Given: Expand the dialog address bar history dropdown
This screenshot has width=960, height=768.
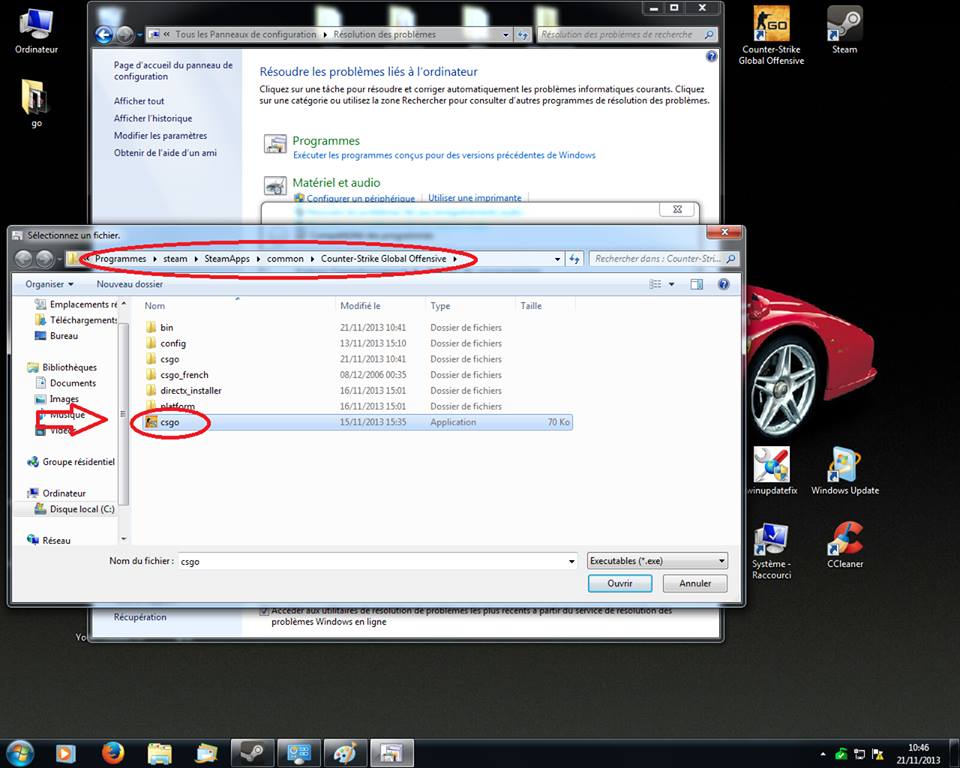Looking at the screenshot, I should pos(557,259).
